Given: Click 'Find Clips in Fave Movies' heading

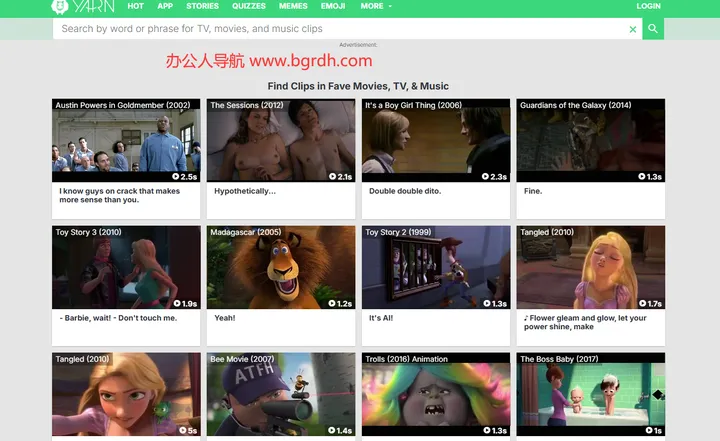Looking at the screenshot, I should coord(358,86).
